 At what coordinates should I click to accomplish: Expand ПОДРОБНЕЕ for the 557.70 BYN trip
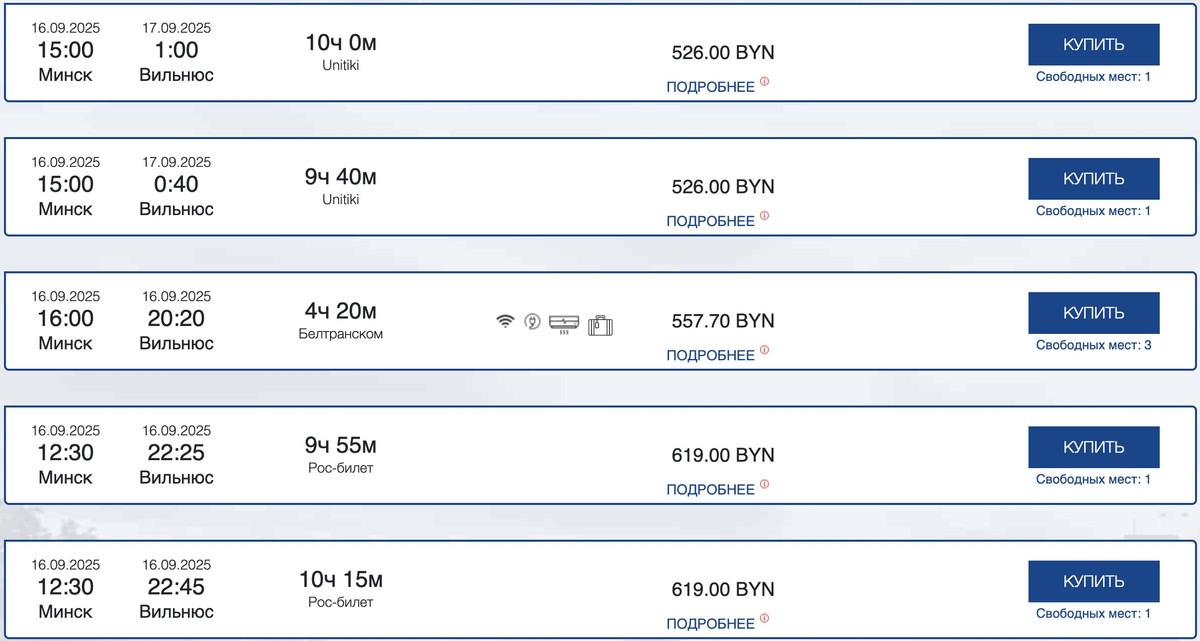point(710,355)
